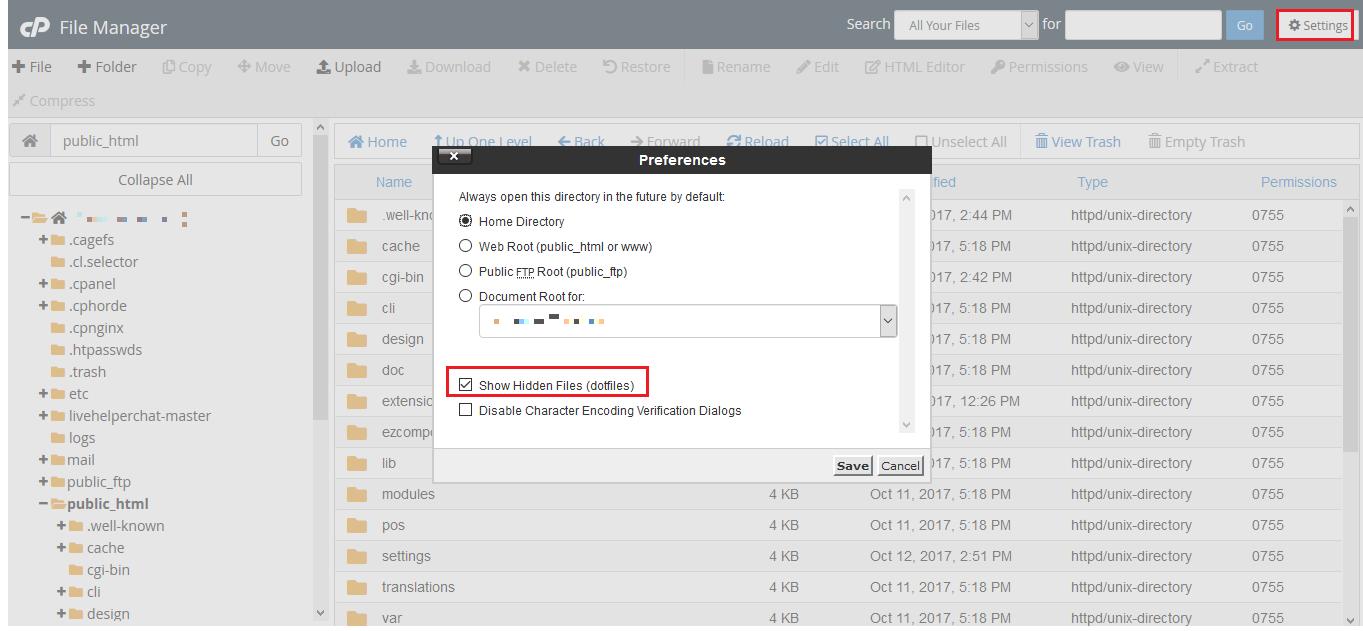The width and height of the screenshot is (1363, 631).
Task: Click the search text field
Action: click(x=1143, y=25)
